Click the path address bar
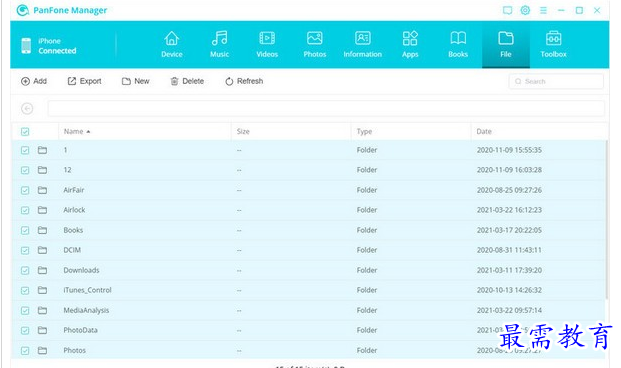The width and height of the screenshot is (621, 368). tap(326, 109)
